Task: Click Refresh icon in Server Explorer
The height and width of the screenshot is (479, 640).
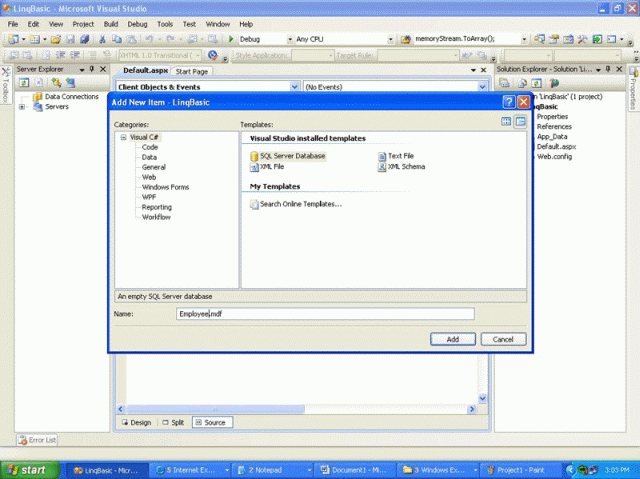Action: coord(24,83)
